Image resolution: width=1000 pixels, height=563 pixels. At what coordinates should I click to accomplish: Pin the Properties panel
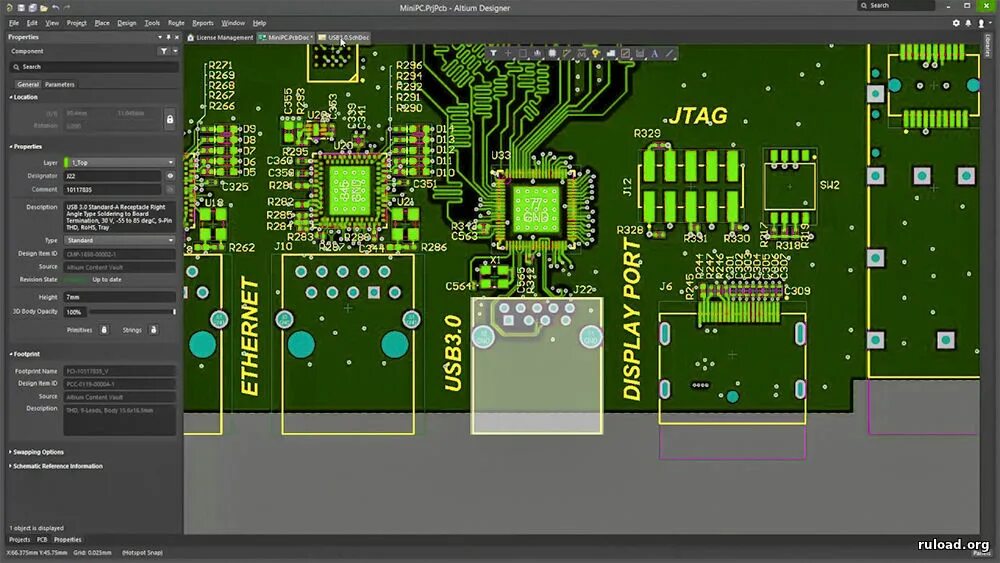pyautogui.click(x=168, y=37)
